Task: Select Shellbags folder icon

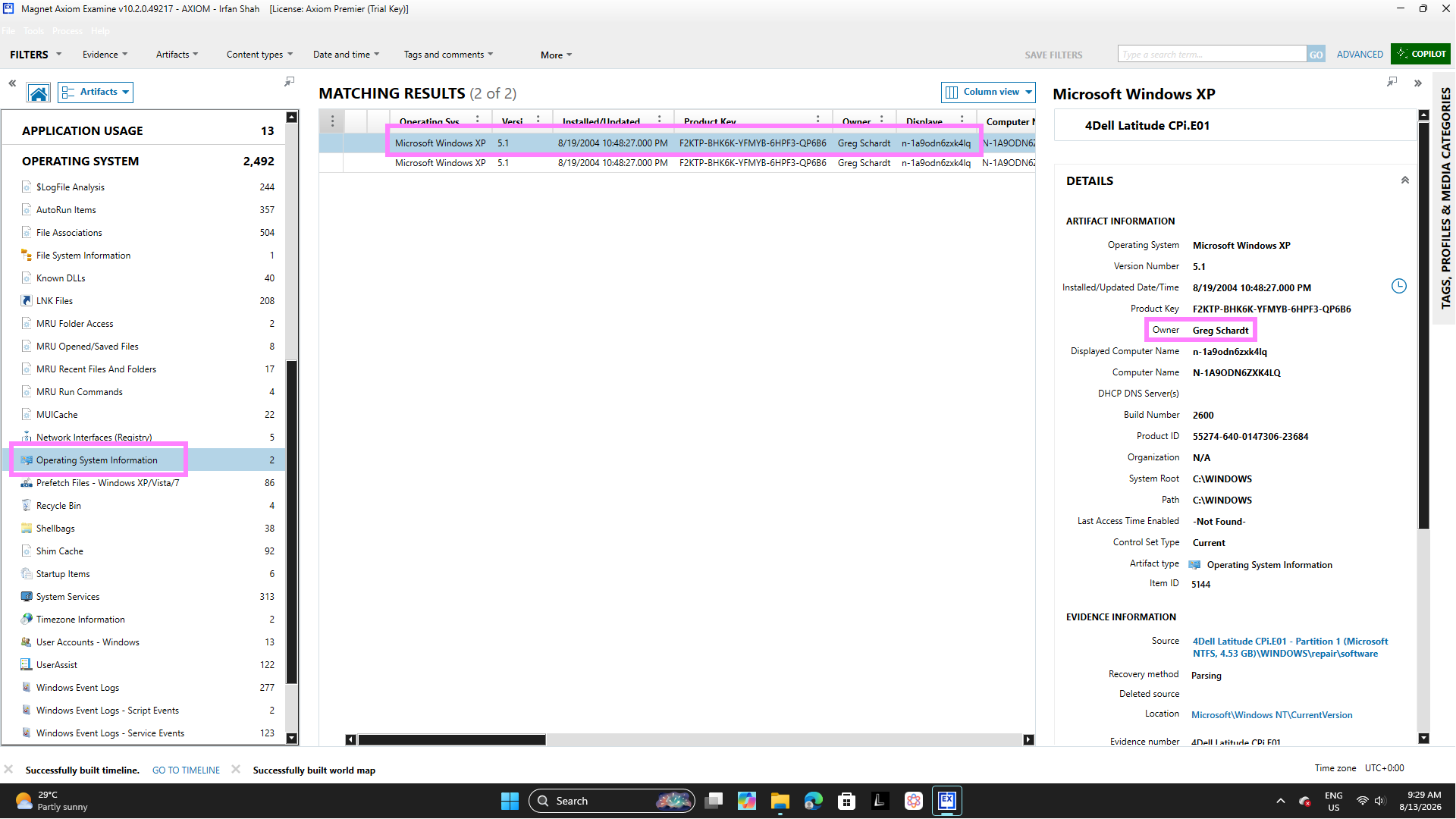Action: point(27,528)
